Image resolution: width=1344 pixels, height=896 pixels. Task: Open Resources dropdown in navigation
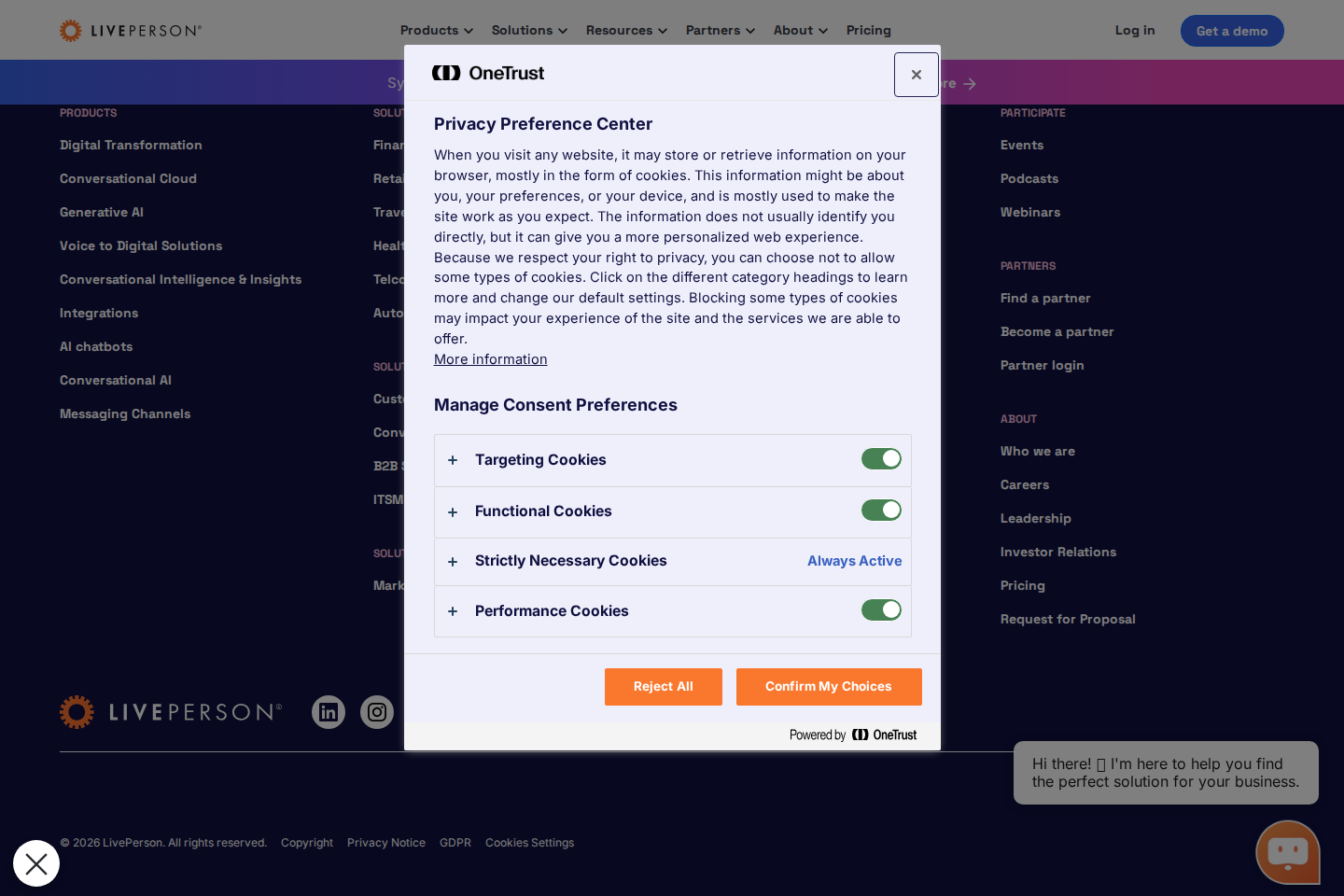tap(626, 30)
